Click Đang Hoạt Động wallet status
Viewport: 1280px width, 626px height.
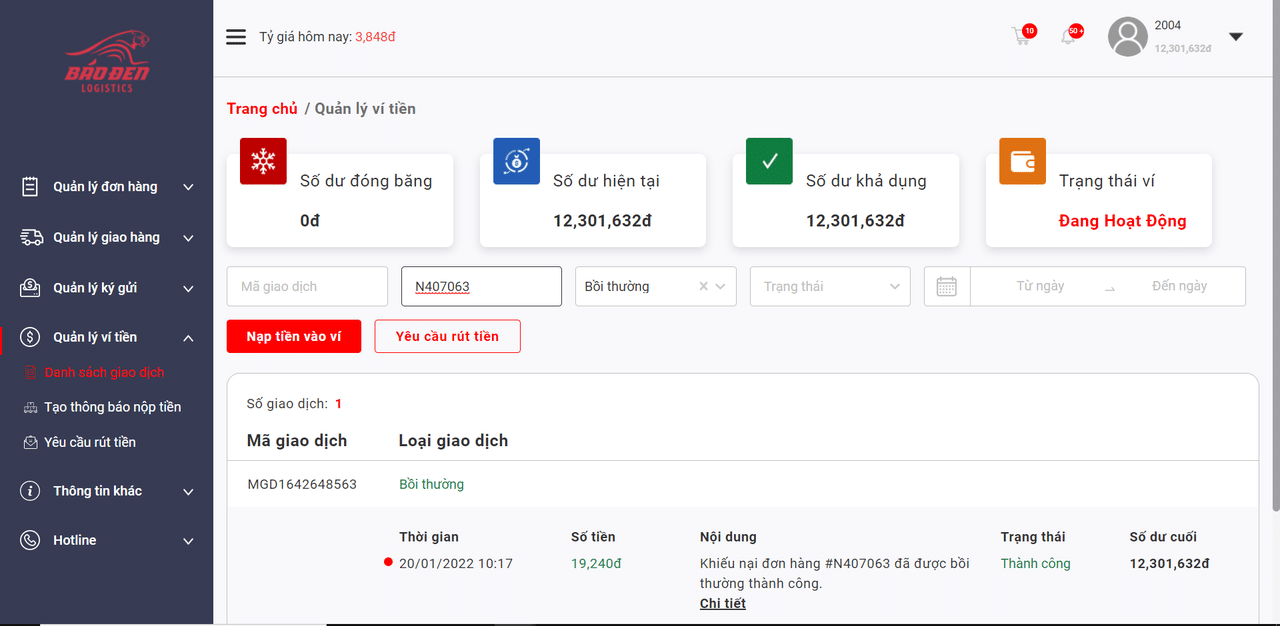[1122, 221]
